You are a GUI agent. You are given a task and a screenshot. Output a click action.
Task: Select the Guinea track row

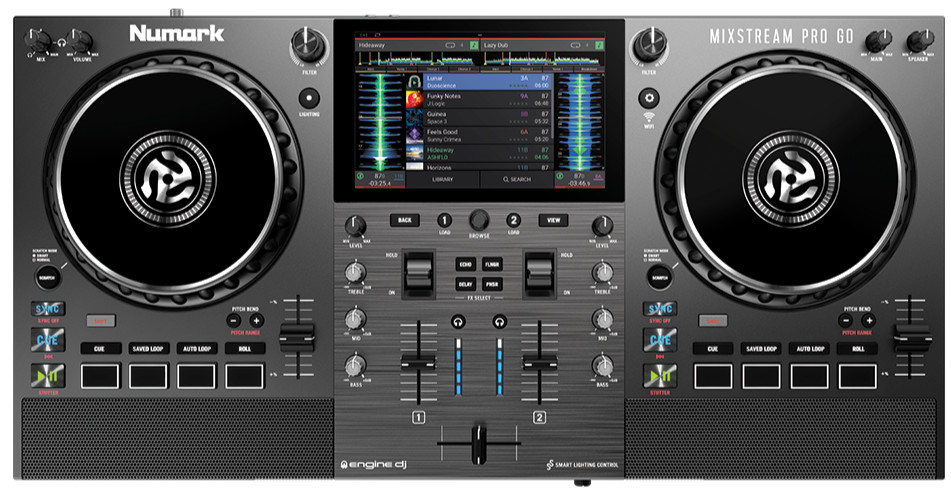(479, 118)
